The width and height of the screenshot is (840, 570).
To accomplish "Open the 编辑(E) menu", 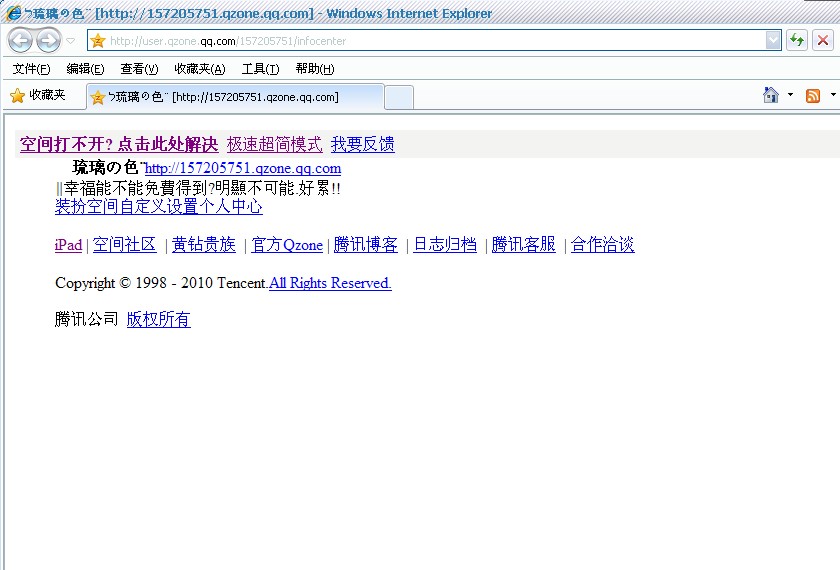I will tap(85, 69).
